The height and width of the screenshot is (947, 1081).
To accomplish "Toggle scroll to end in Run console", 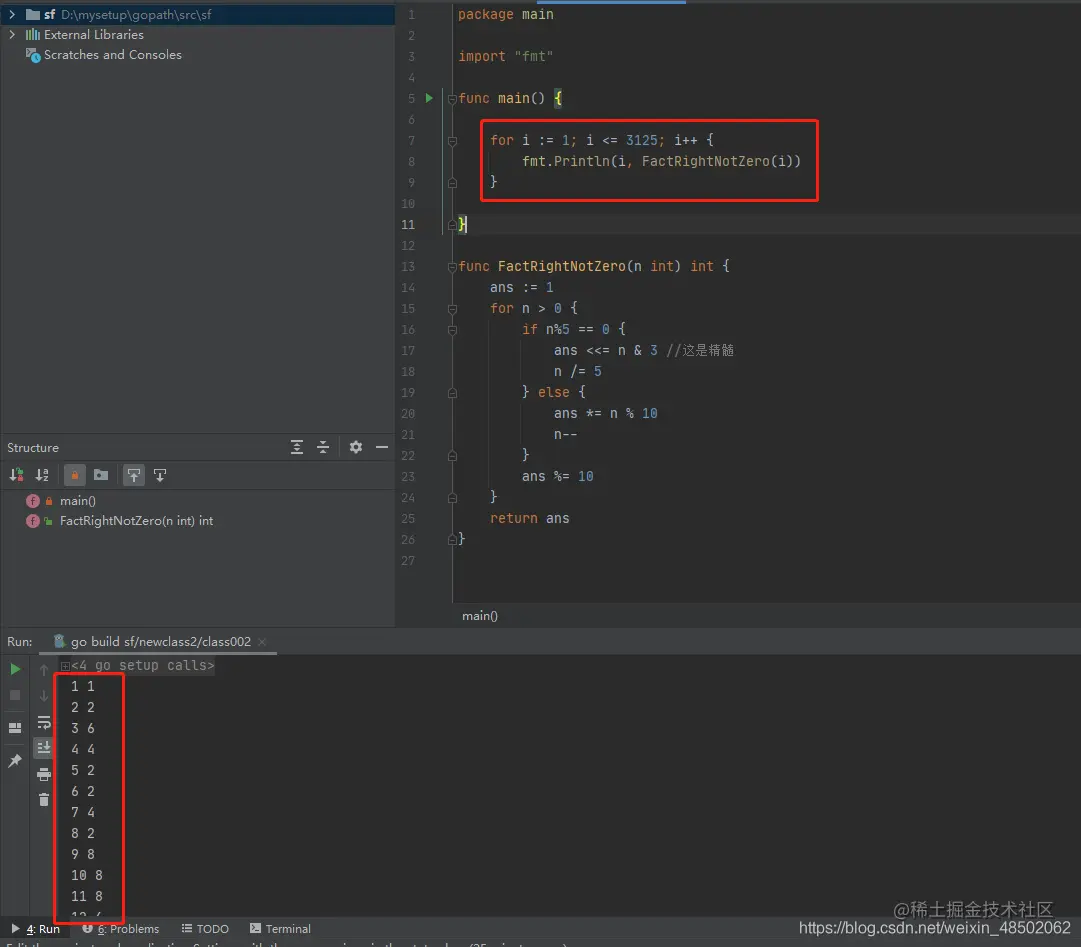I will click(43, 747).
